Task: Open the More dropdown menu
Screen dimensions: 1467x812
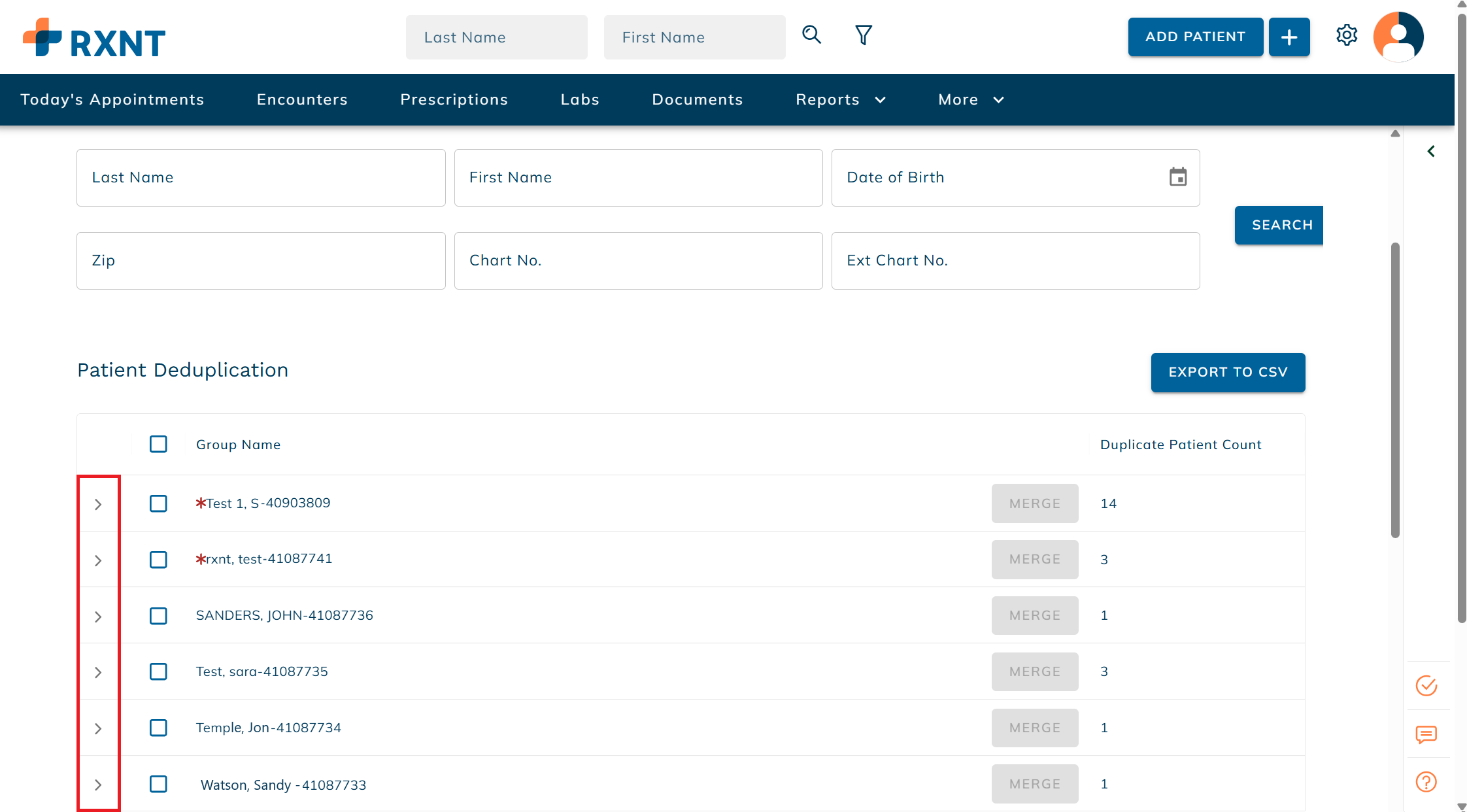Action: (x=971, y=99)
